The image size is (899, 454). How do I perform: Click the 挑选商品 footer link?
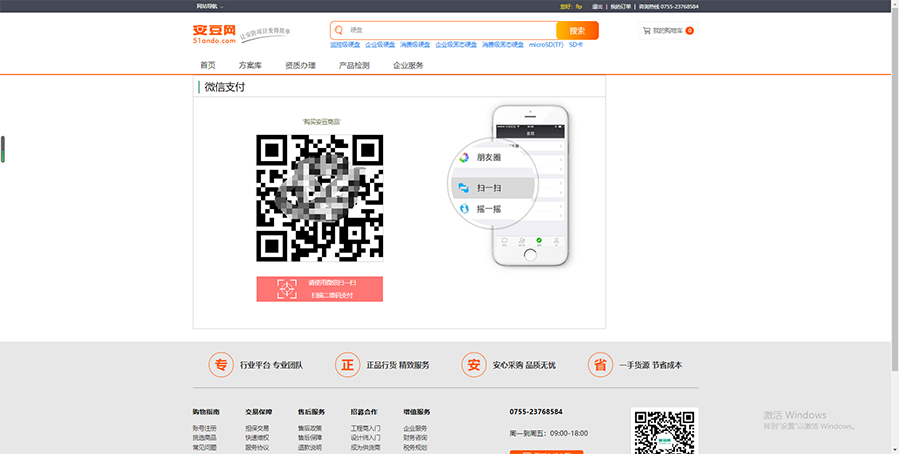(x=205, y=438)
